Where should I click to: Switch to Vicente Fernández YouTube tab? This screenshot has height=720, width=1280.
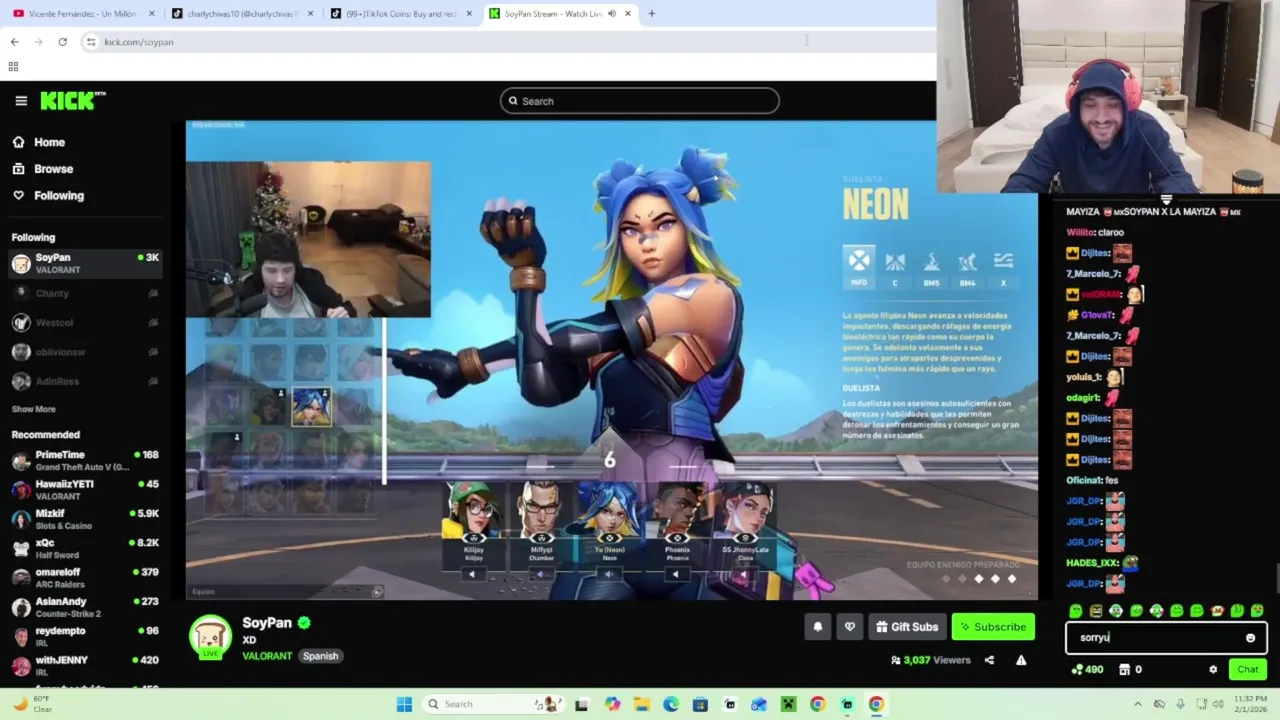[84, 14]
